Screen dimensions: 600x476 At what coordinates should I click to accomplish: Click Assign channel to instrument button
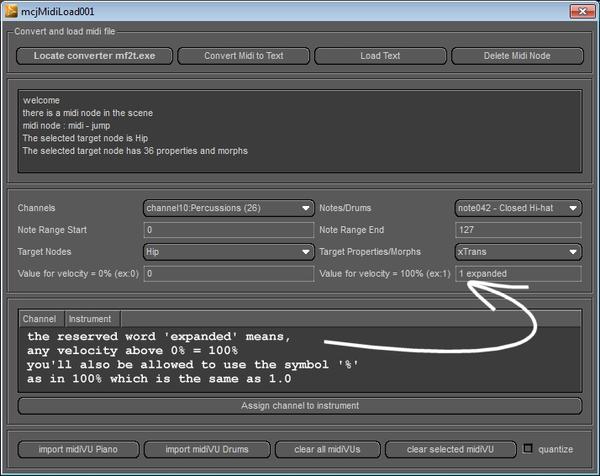tap(300, 406)
